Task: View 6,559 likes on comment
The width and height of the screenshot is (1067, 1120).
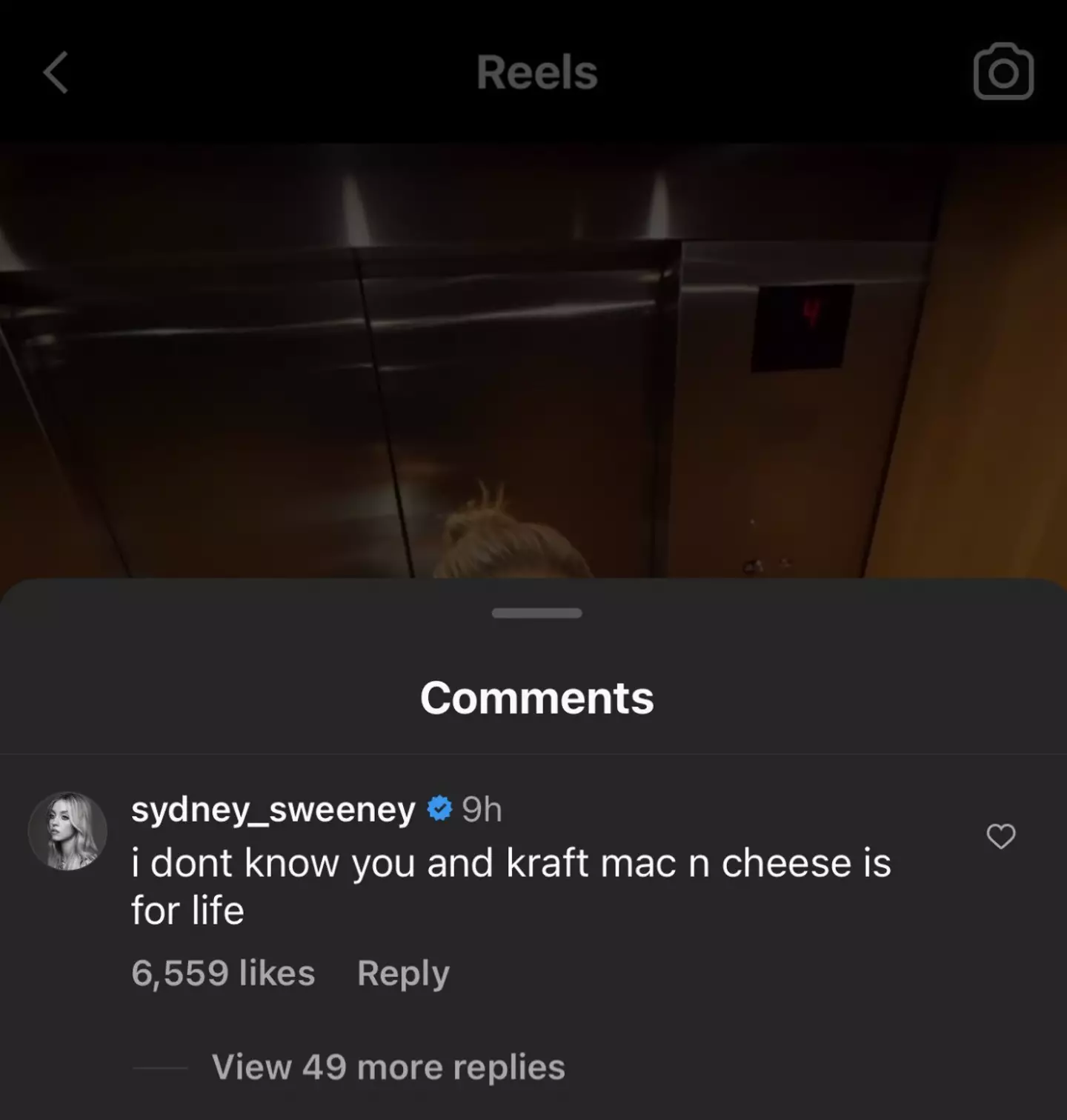Action: 223,973
